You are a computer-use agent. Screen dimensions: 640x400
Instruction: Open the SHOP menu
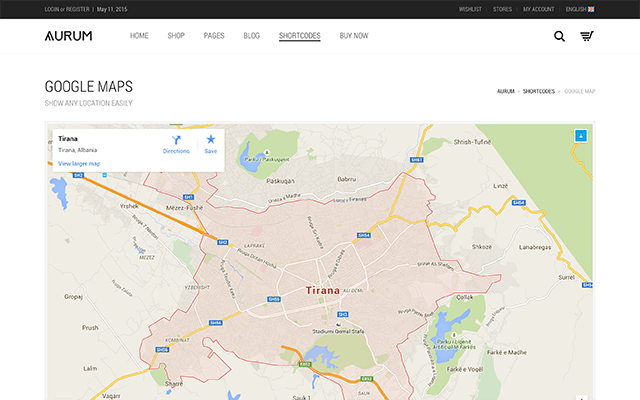point(176,36)
